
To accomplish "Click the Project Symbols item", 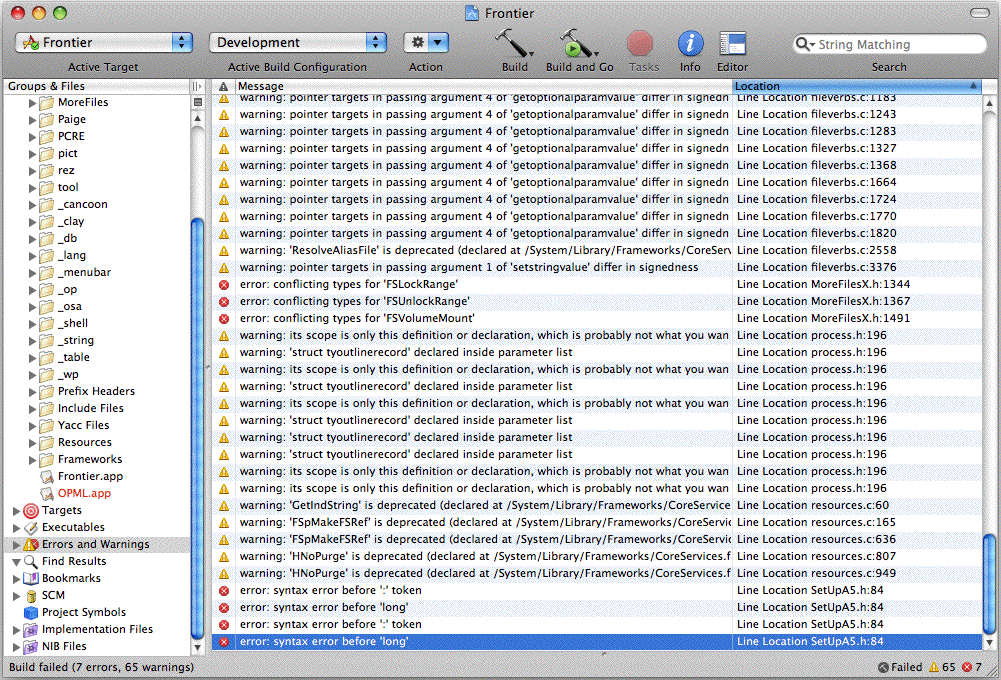I will click(83, 612).
